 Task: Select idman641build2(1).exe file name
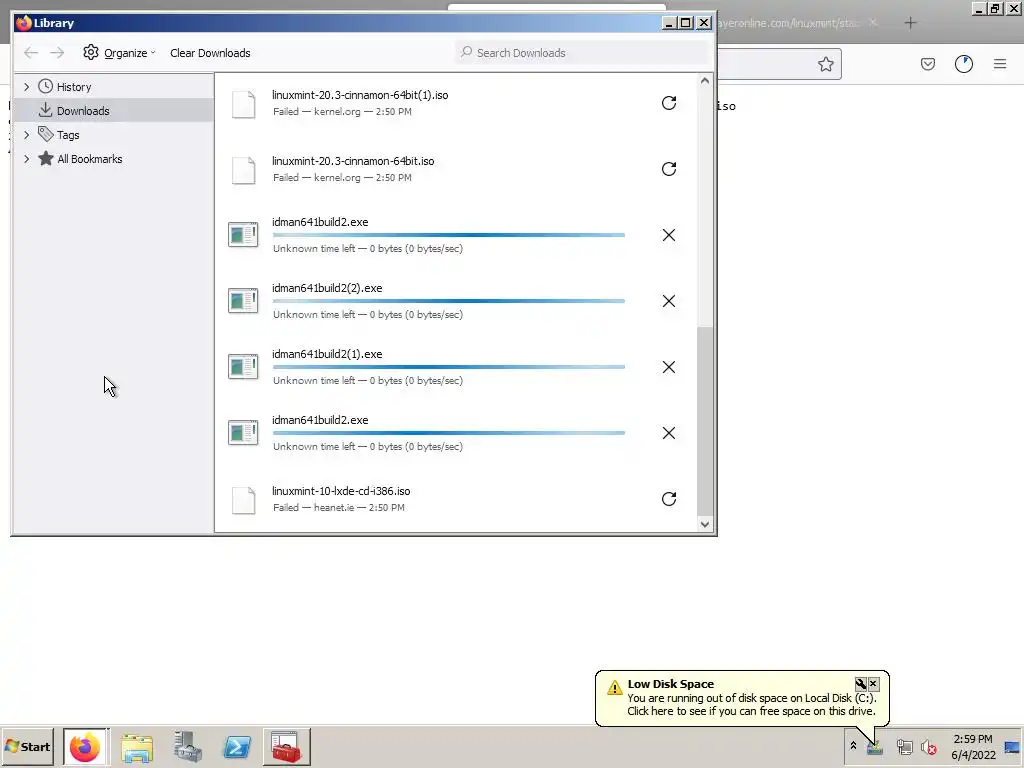(x=327, y=354)
